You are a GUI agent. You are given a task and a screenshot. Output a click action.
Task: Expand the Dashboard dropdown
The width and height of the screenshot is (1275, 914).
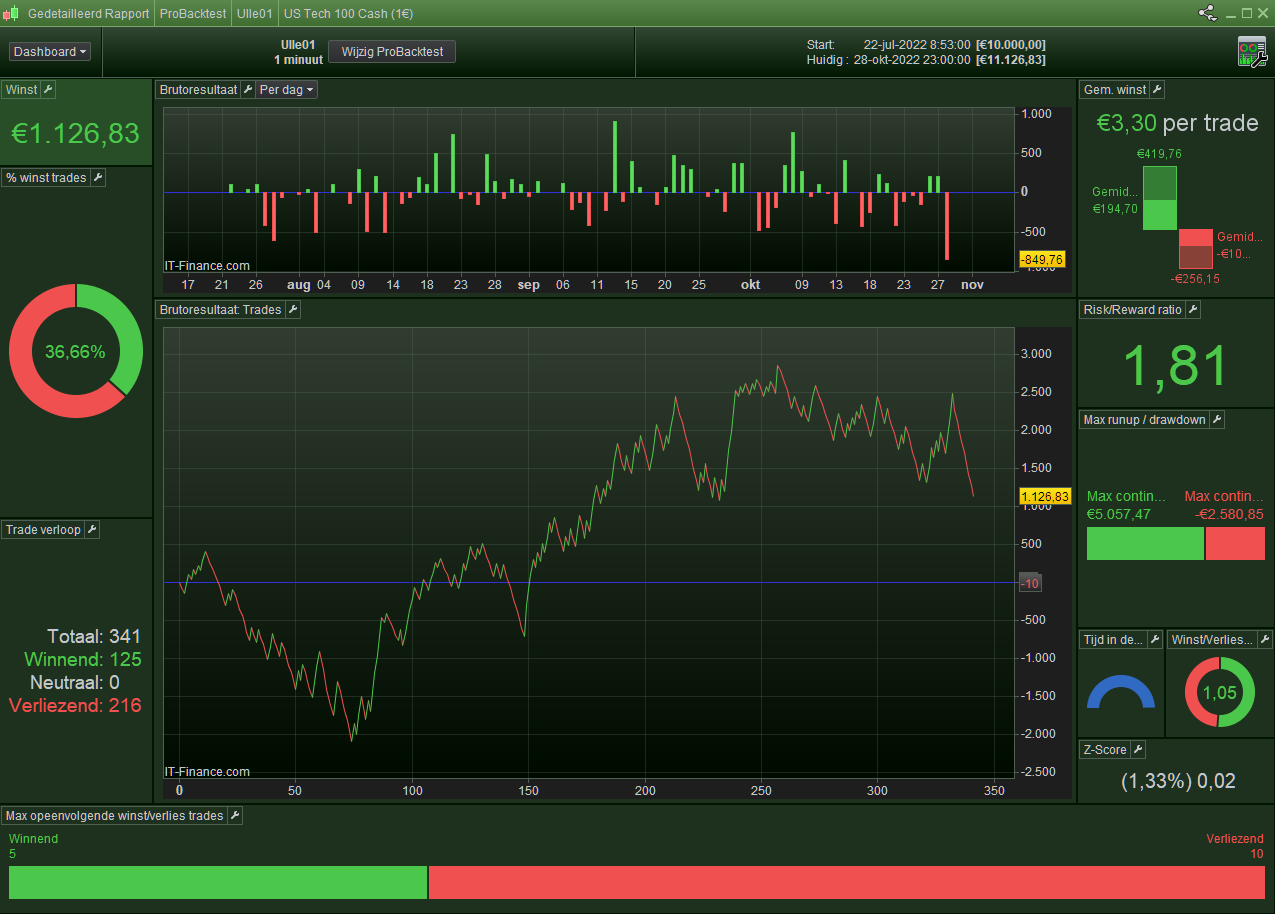click(x=50, y=52)
